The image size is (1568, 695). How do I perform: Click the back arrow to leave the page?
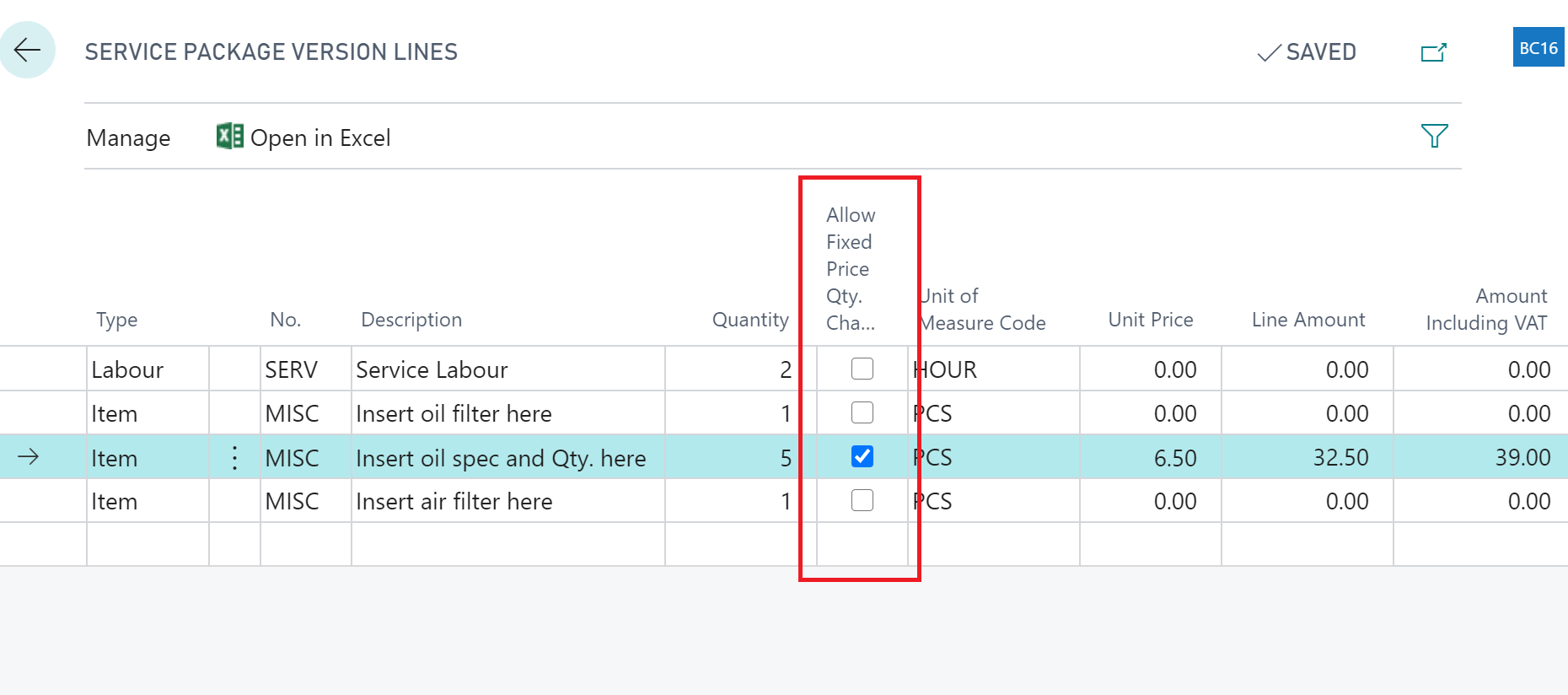point(28,50)
